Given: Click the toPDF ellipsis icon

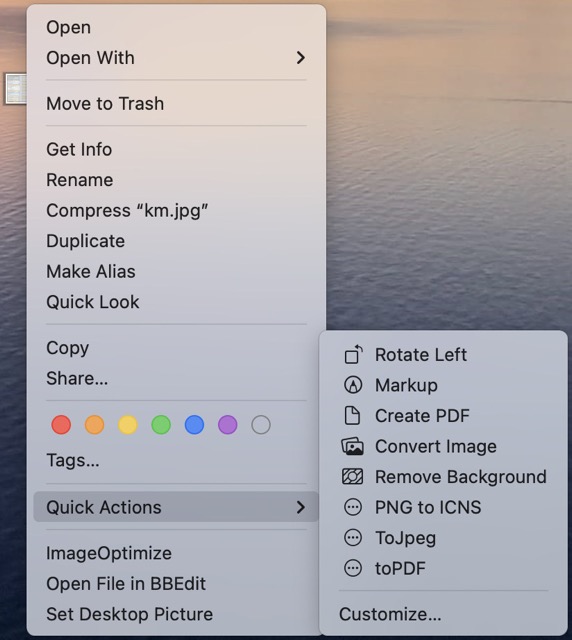Looking at the screenshot, I should click(353, 568).
